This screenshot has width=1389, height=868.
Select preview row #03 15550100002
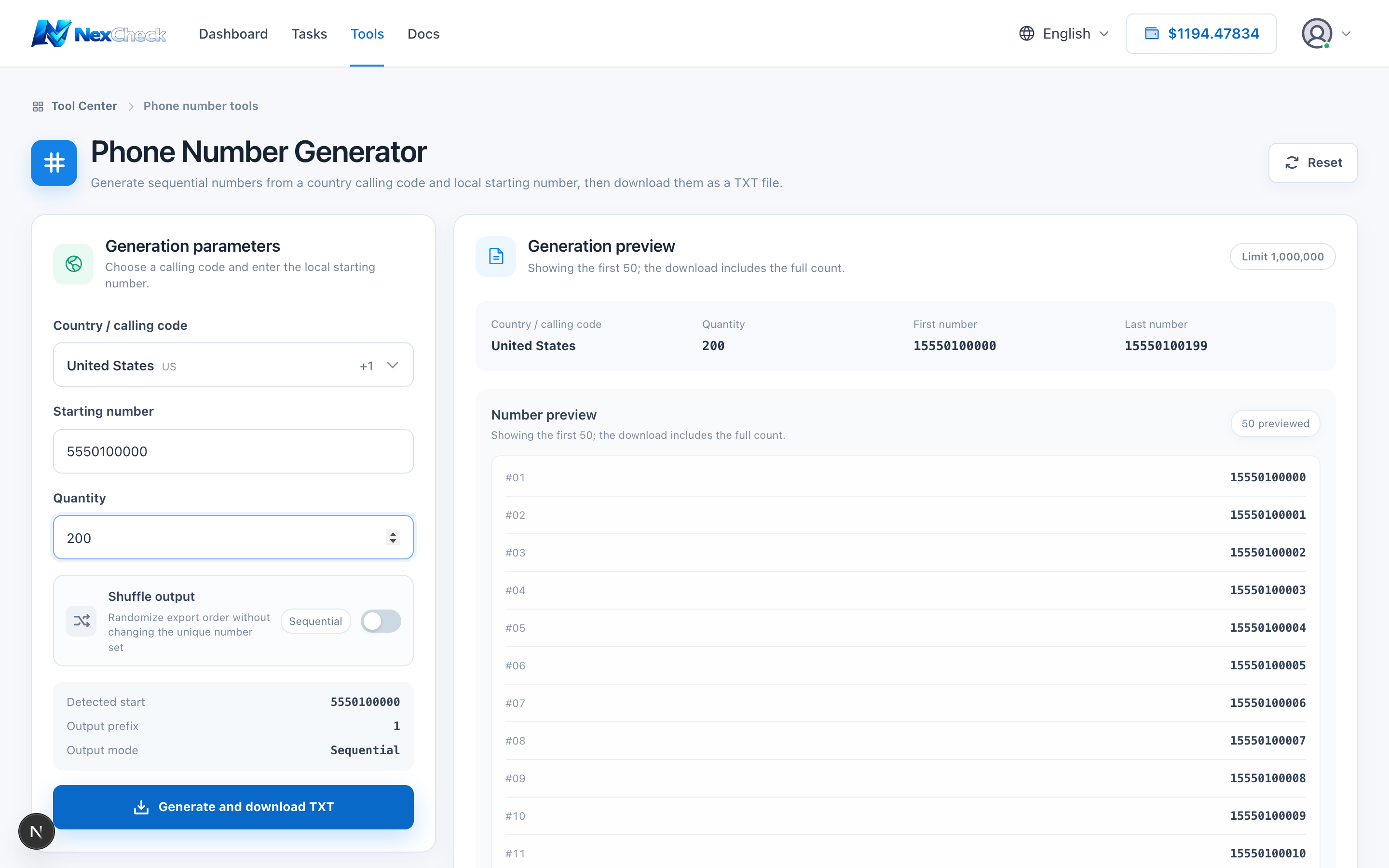tap(905, 552)
